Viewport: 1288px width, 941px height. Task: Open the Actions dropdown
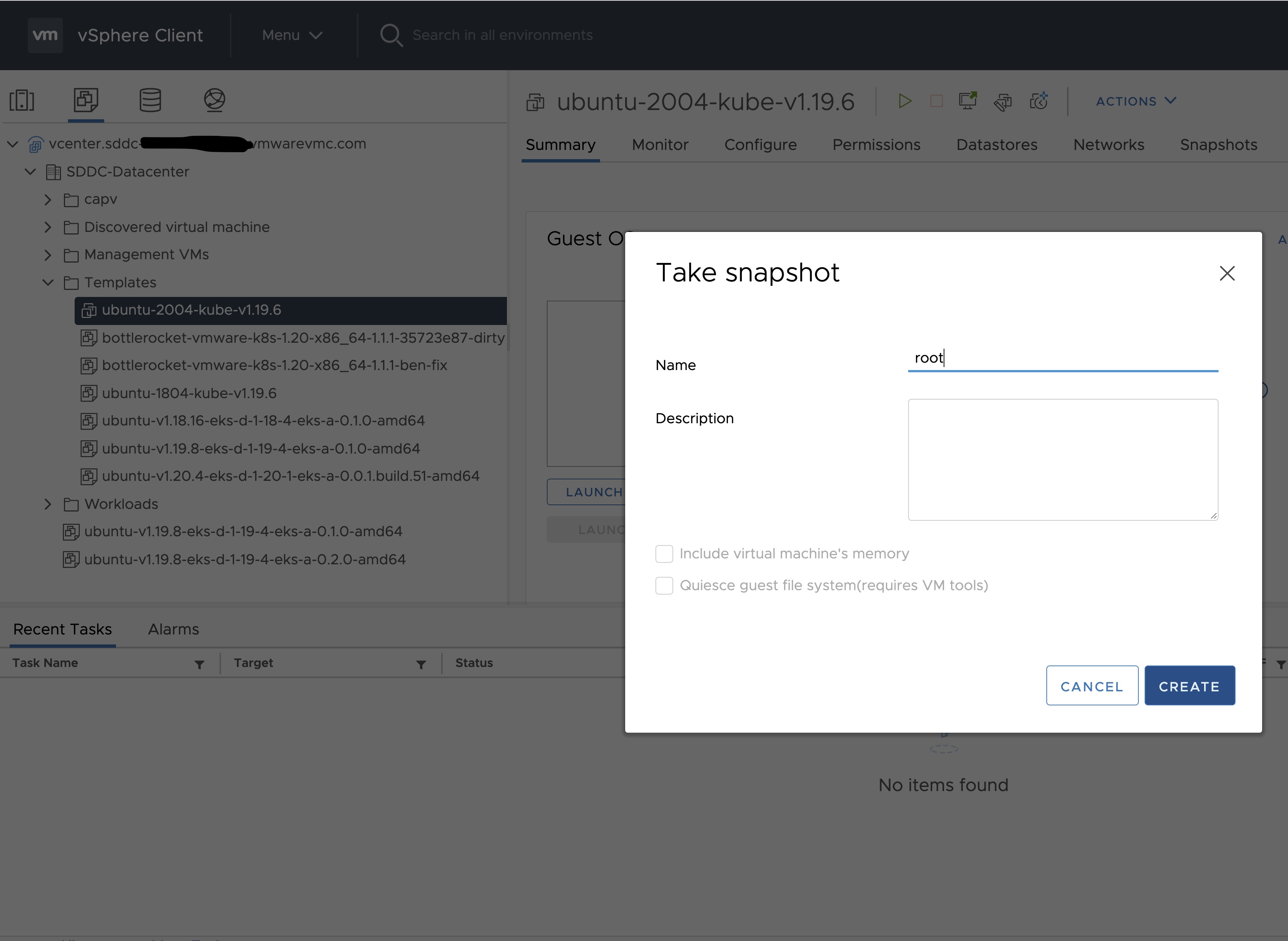pyautogui.click(x=1136, y=102)
